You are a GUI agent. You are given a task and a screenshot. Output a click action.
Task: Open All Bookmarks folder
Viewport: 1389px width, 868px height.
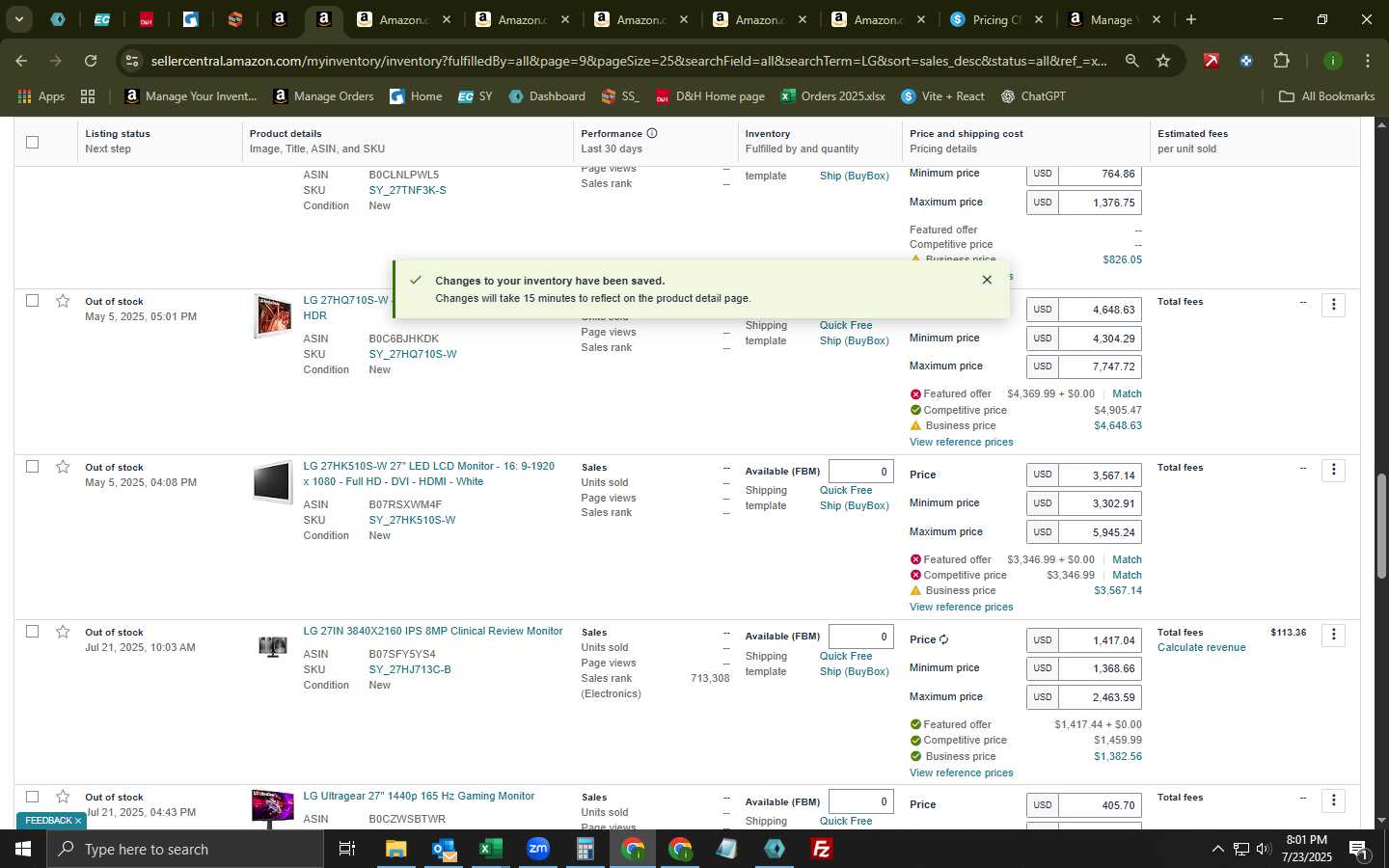point(1326,96)
